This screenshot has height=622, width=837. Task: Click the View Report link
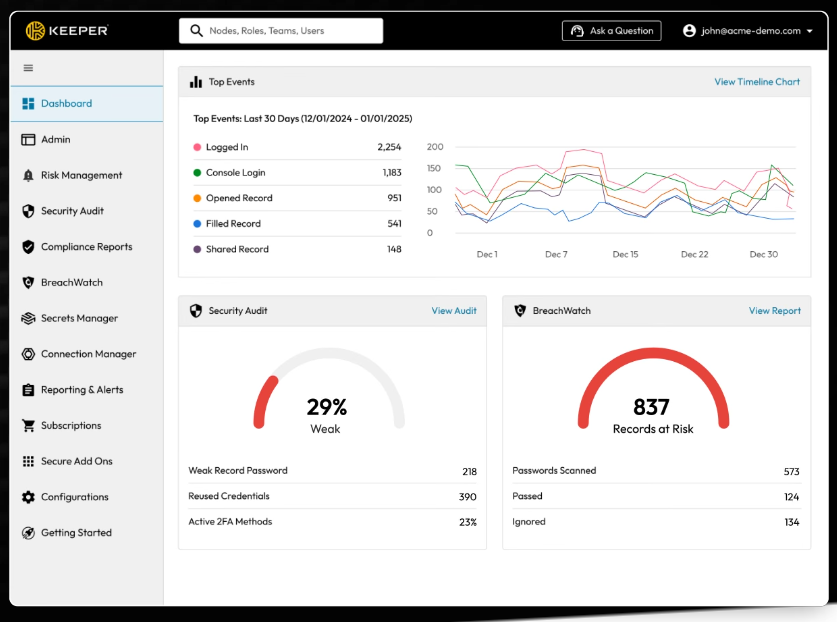[x=775, y=311]
